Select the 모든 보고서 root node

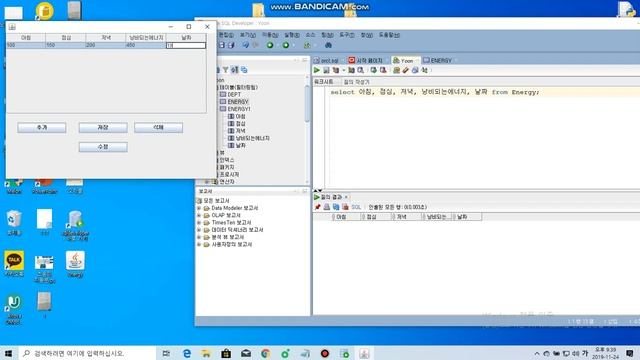click(x=216, y=200)
